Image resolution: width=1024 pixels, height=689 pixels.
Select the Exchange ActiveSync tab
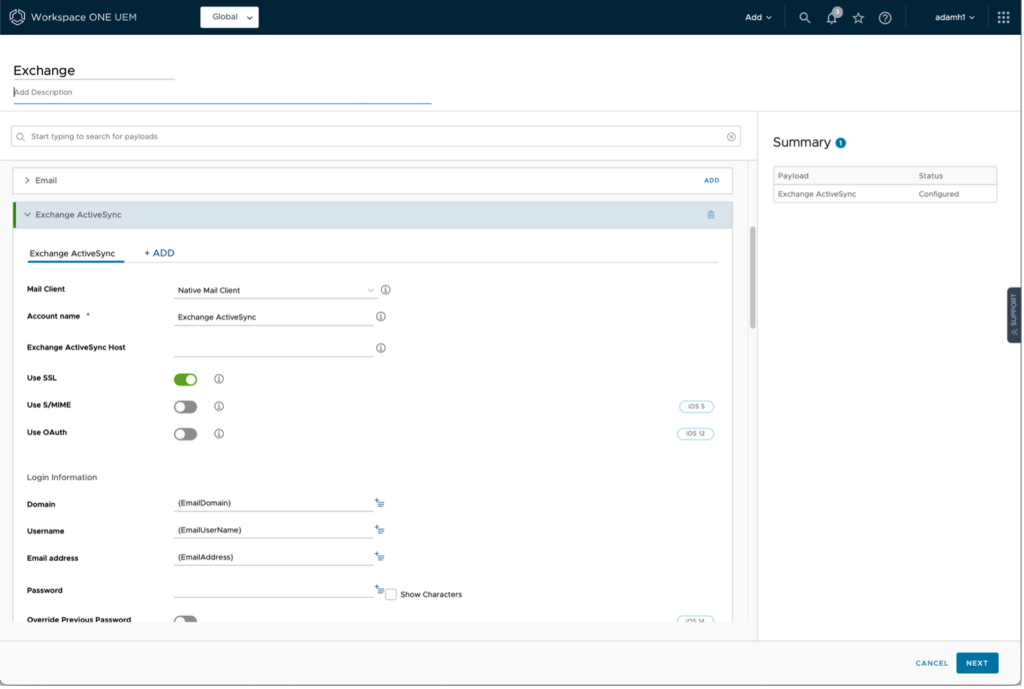72,254
